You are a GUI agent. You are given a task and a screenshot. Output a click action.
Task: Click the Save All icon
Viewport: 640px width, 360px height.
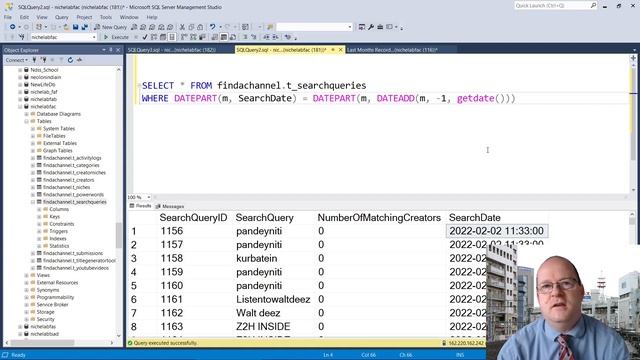click(84, 27)
